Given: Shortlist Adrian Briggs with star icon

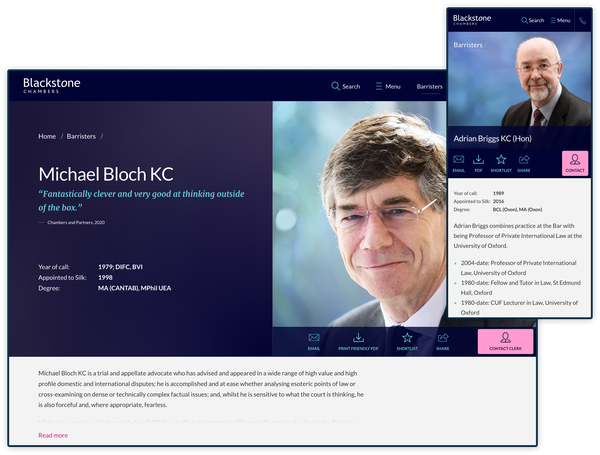Looking at the screenshot, I should pos(501,163).
